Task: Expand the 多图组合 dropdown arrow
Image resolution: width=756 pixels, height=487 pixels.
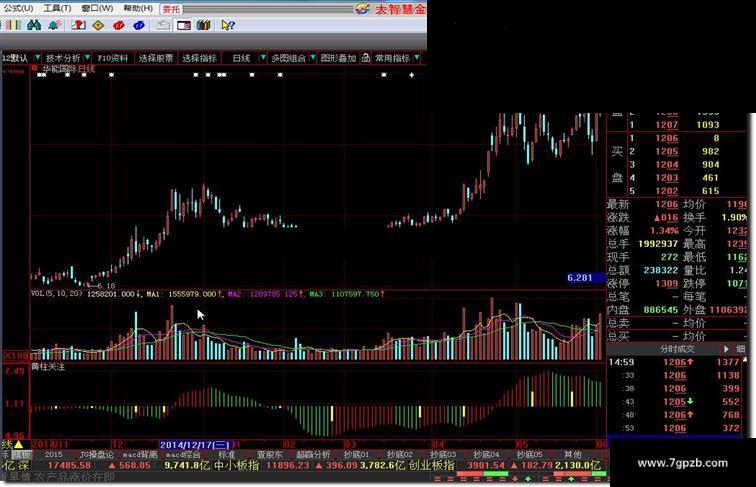Action: click(x=313, y=58)
